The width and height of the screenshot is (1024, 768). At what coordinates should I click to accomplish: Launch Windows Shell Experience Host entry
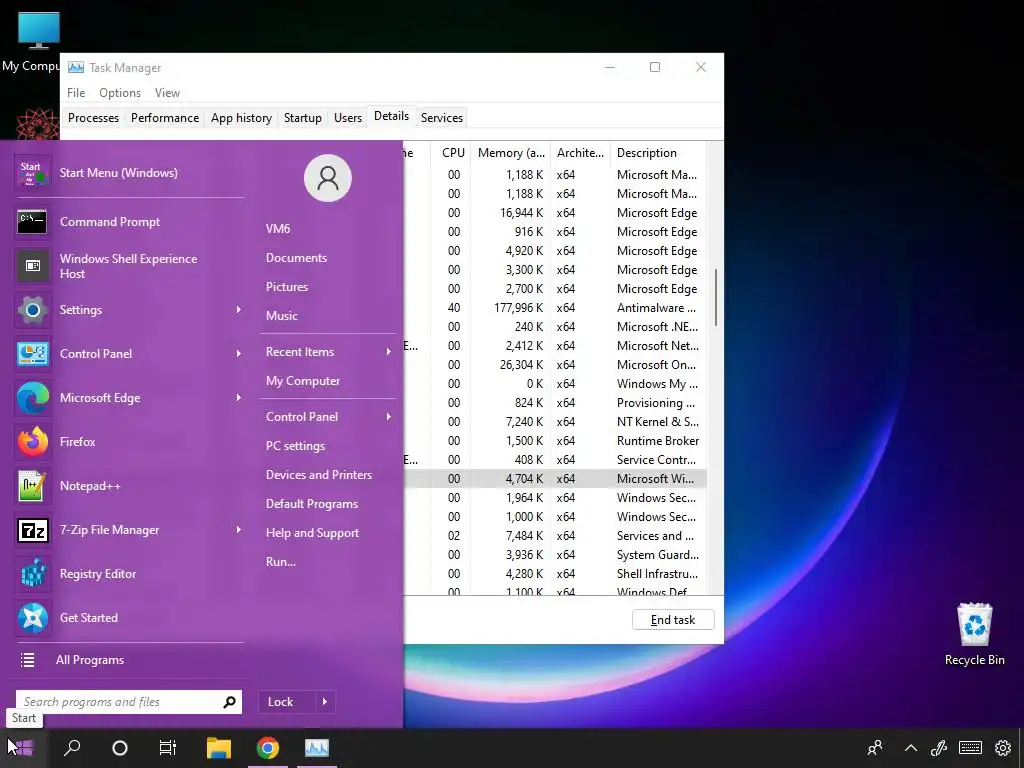tap(129, 266)
